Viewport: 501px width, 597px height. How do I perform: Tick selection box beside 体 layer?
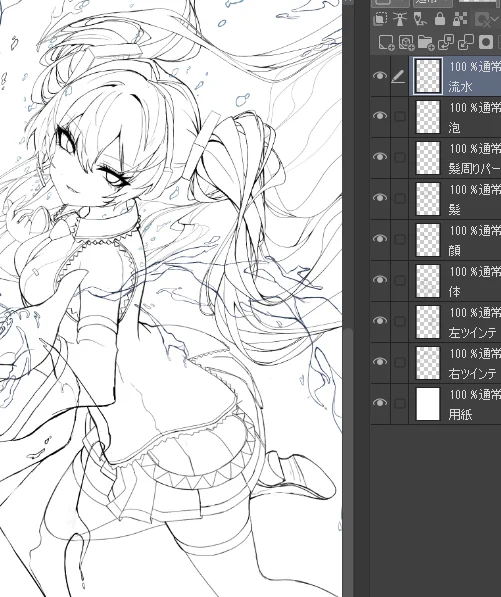[x=399, y=281]
